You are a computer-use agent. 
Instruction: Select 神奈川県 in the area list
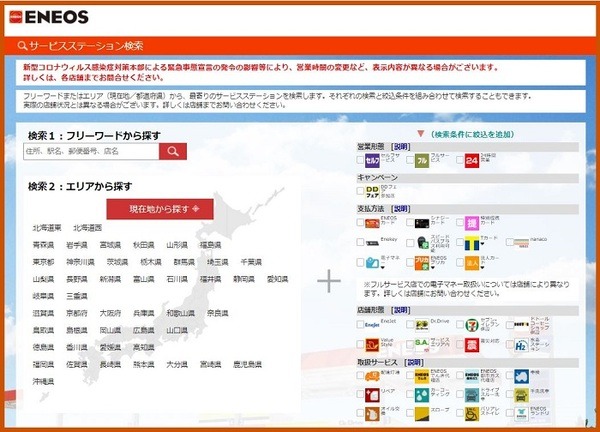coord(80,262)
